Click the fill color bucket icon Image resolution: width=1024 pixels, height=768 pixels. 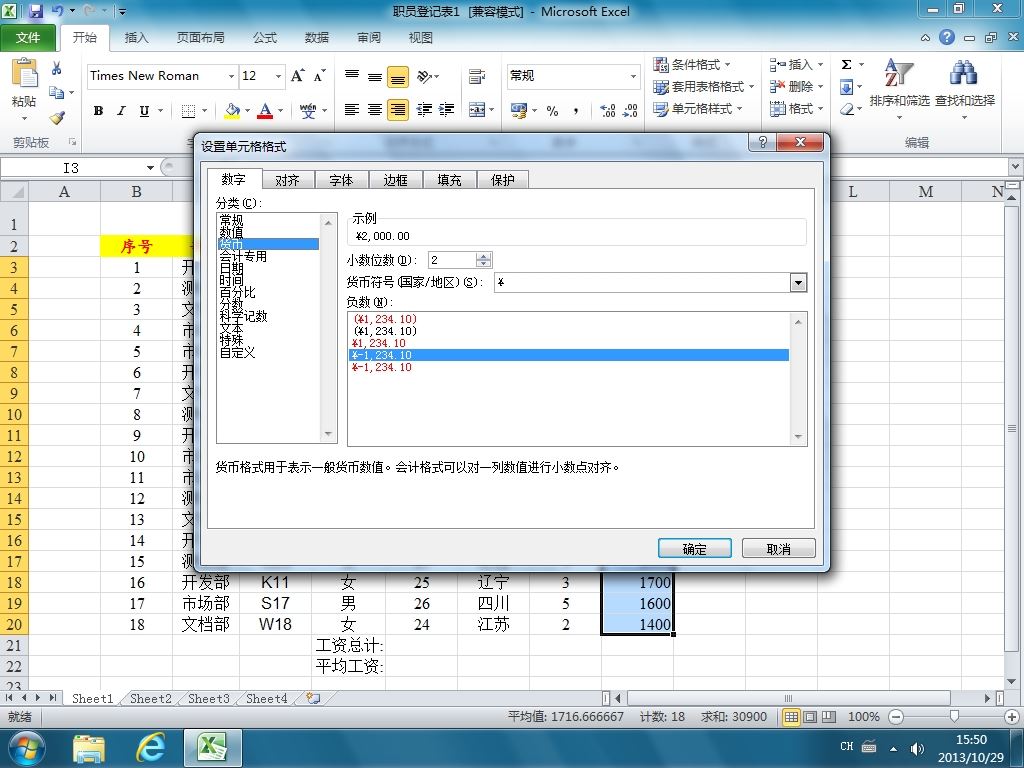coord(232,110)
